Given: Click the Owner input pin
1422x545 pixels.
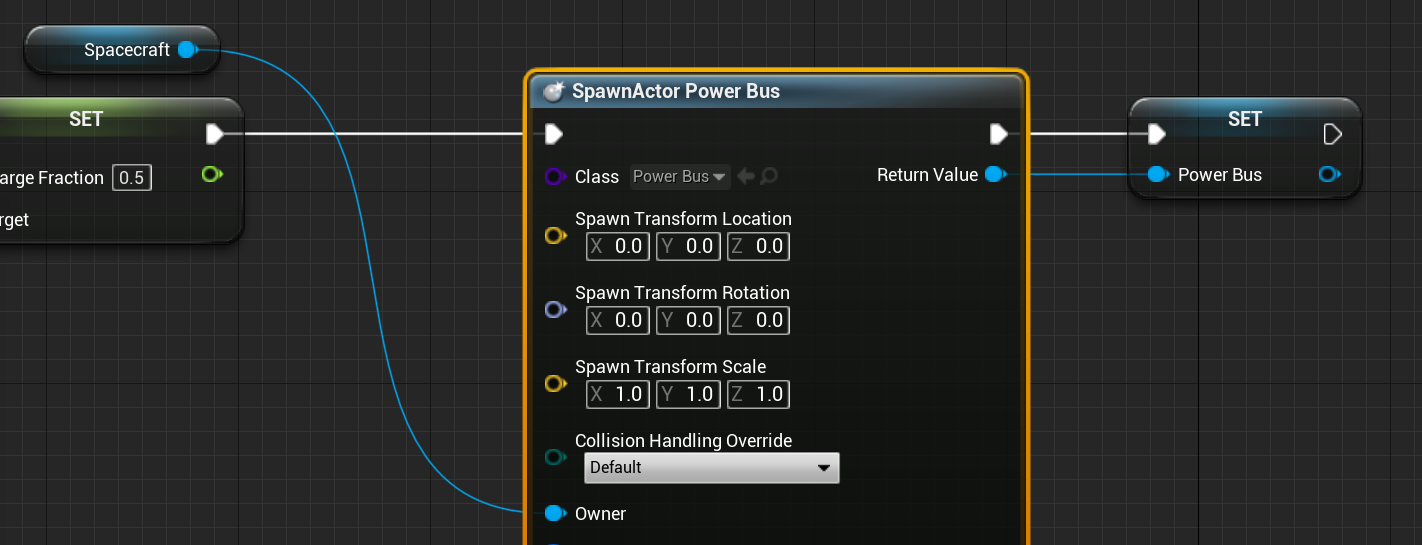Looking at the screenshot, I should pyautogui.click(x=554, y=514).
